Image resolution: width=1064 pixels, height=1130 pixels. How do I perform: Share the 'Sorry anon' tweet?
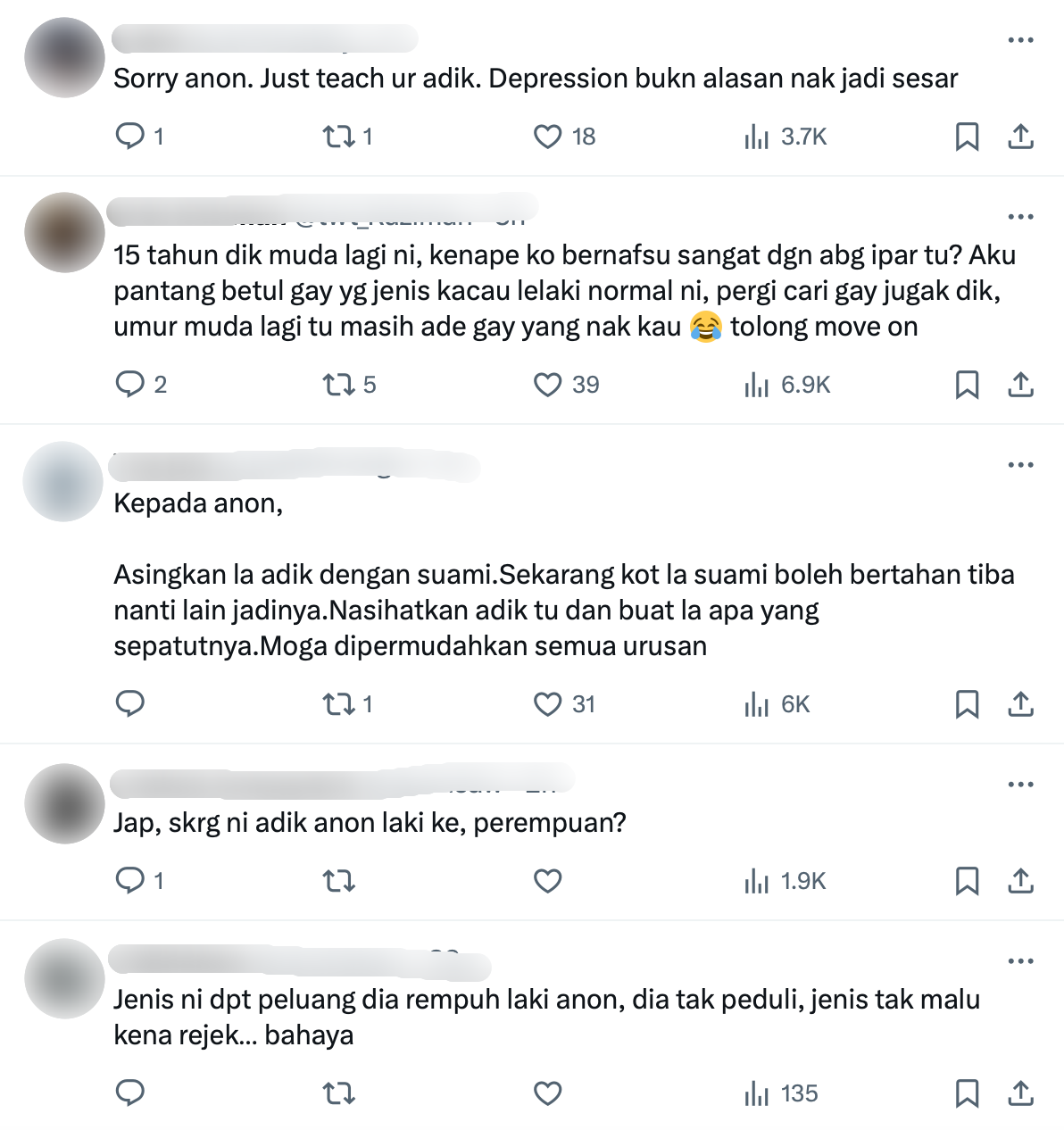[x=1020, y=137]
